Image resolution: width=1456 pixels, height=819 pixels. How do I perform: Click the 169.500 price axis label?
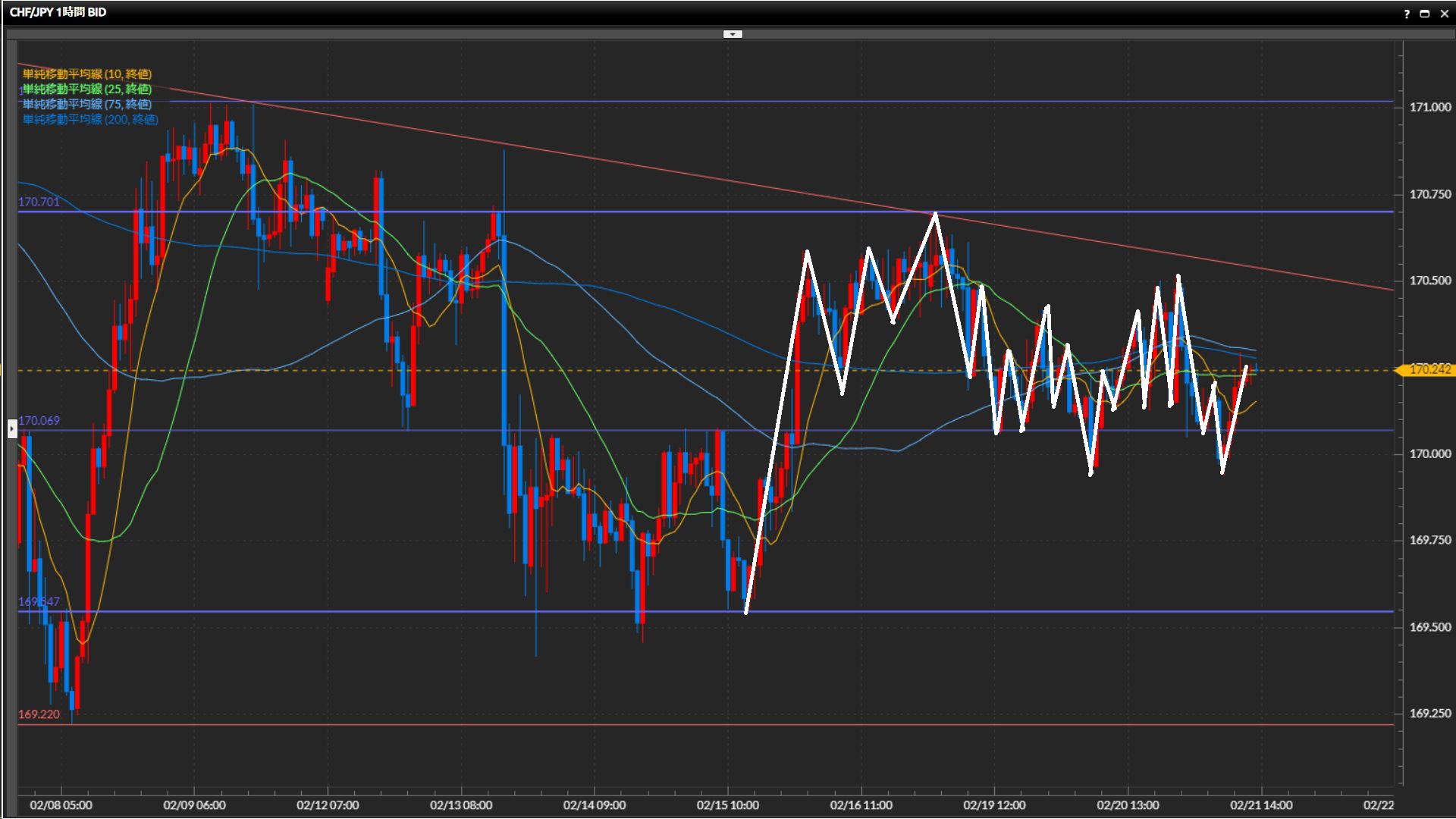click(1429, 627)
